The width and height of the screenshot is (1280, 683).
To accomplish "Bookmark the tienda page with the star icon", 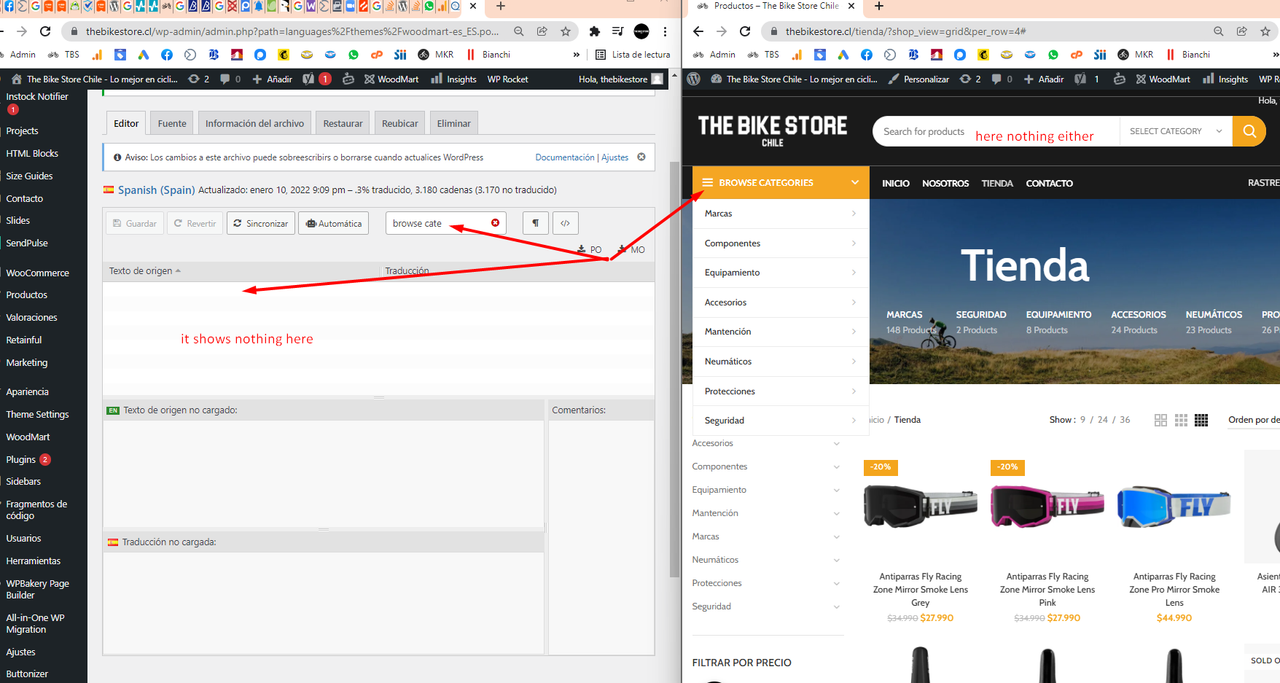I will 1263,31.
